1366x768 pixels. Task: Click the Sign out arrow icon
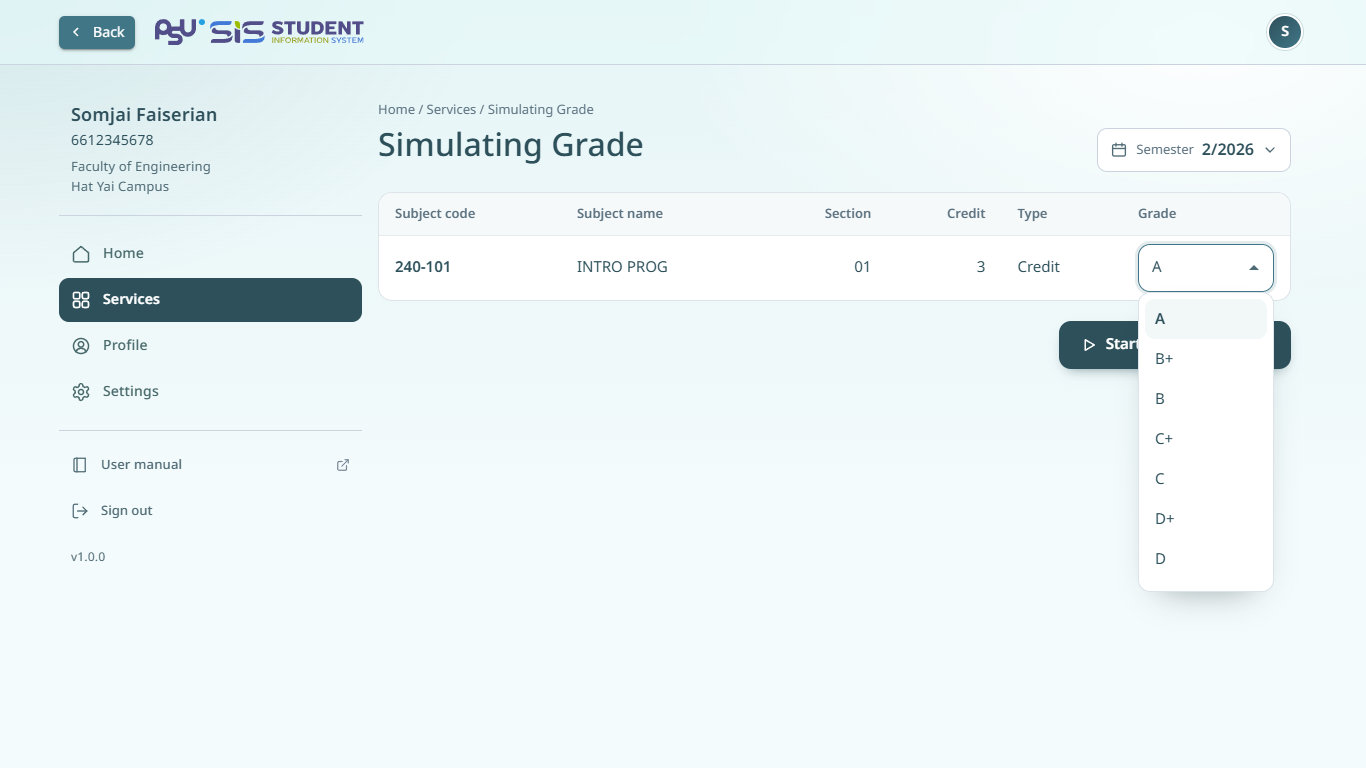tap(80, 511)
